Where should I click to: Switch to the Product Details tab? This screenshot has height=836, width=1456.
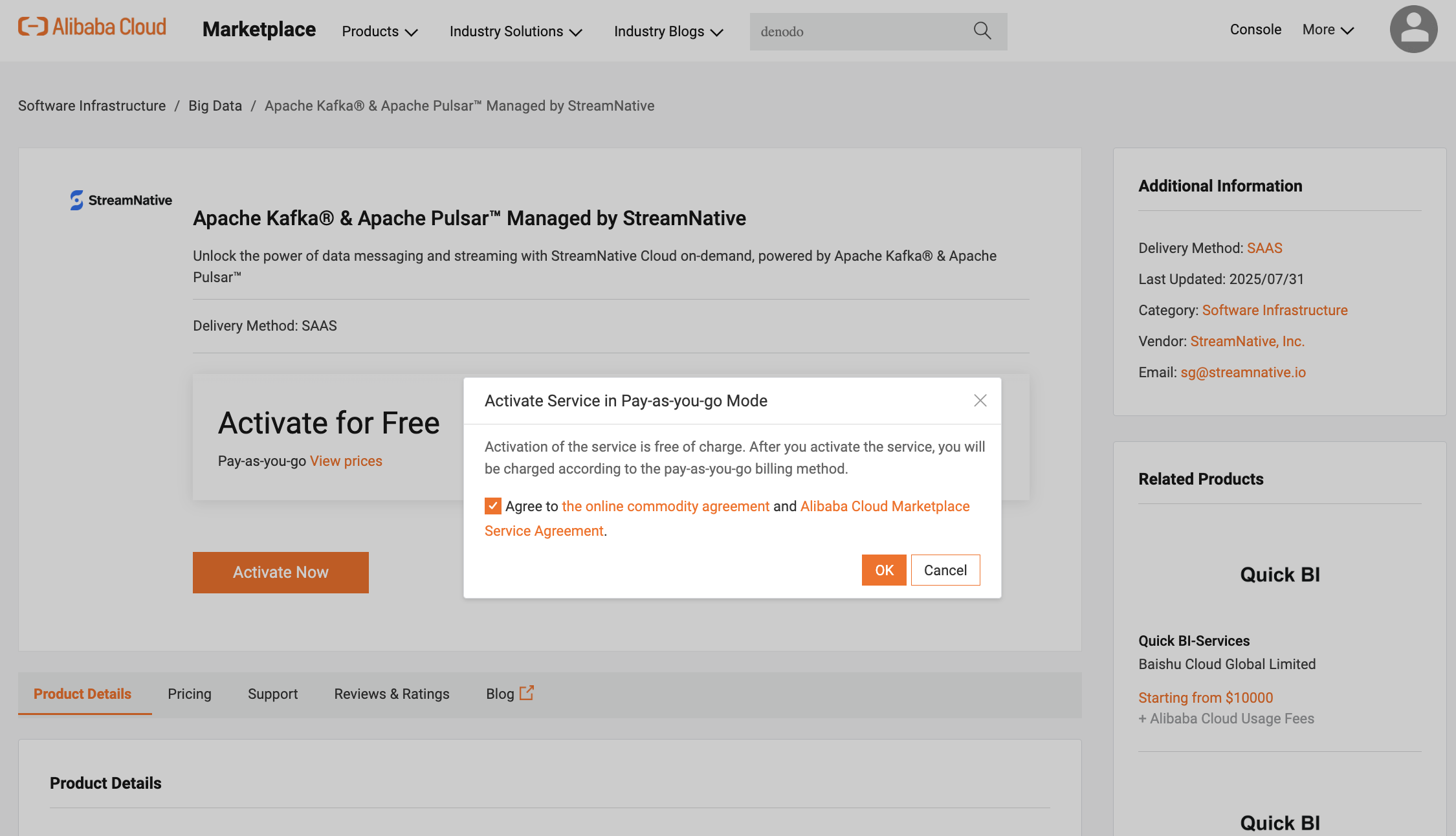[82, 694]
